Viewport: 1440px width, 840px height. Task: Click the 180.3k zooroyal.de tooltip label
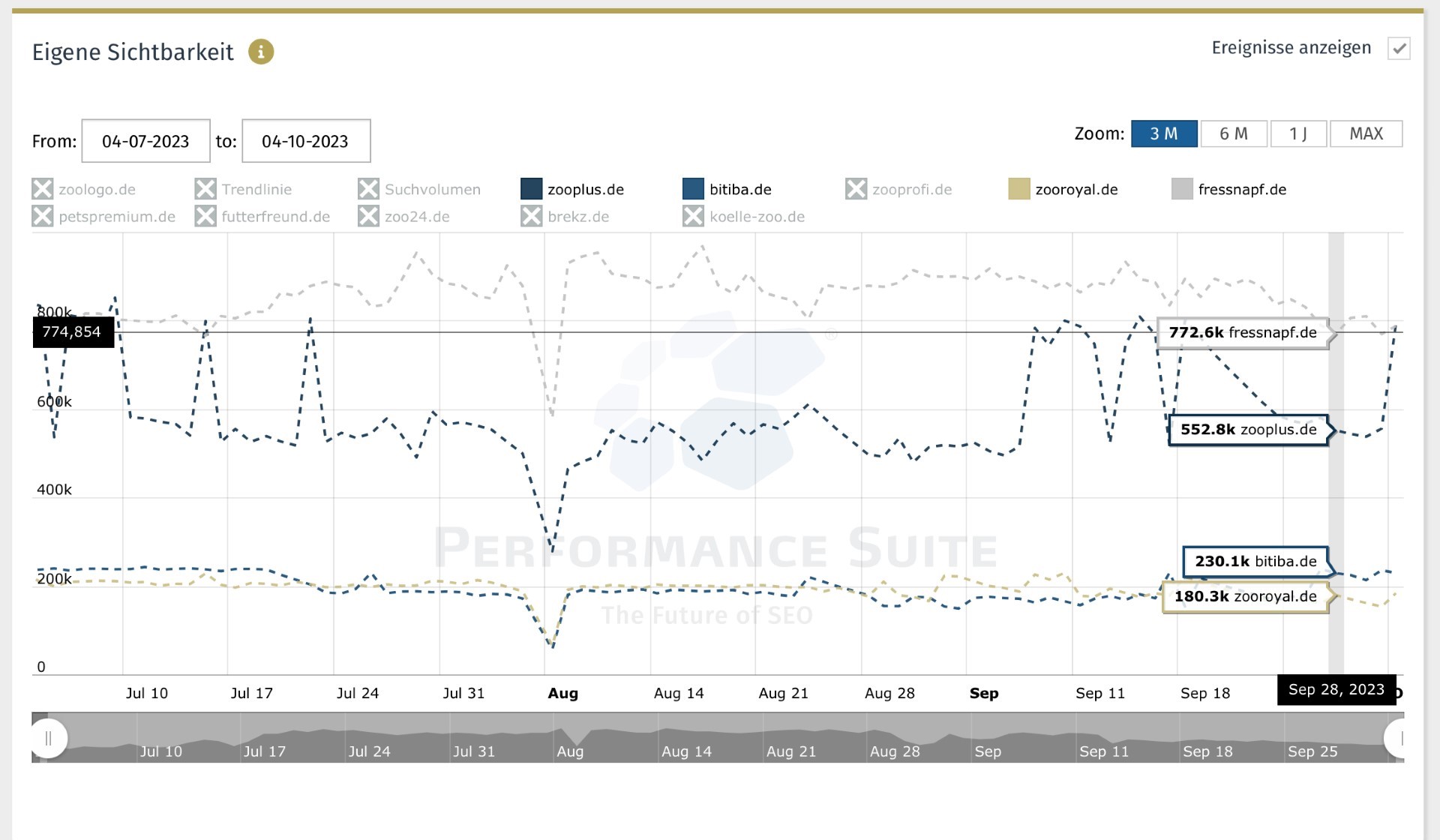click(1246, 597)
